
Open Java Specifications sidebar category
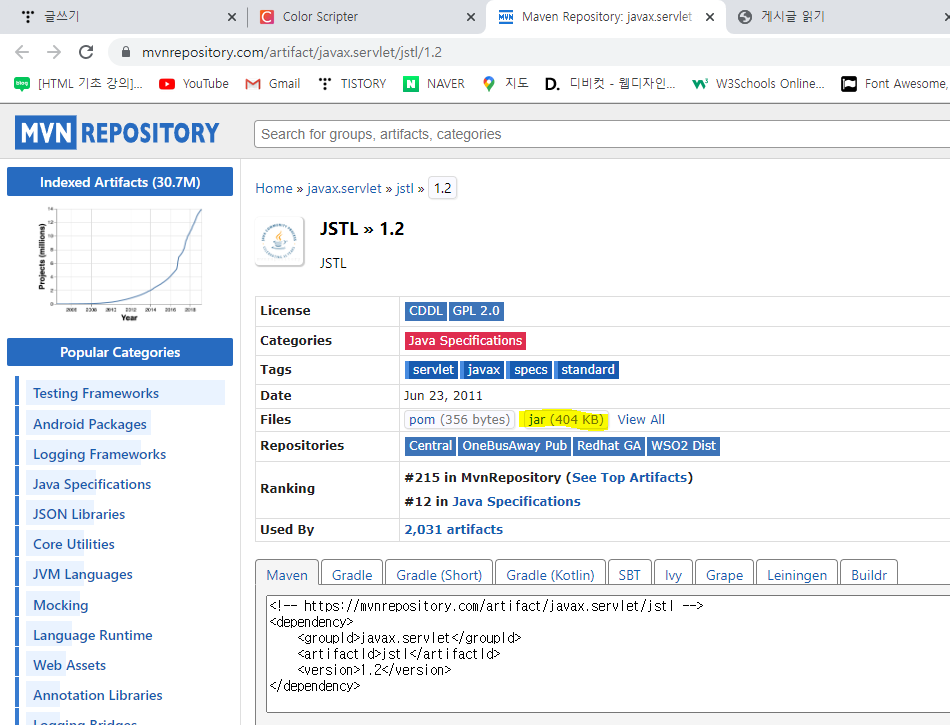tap(91, 484)
